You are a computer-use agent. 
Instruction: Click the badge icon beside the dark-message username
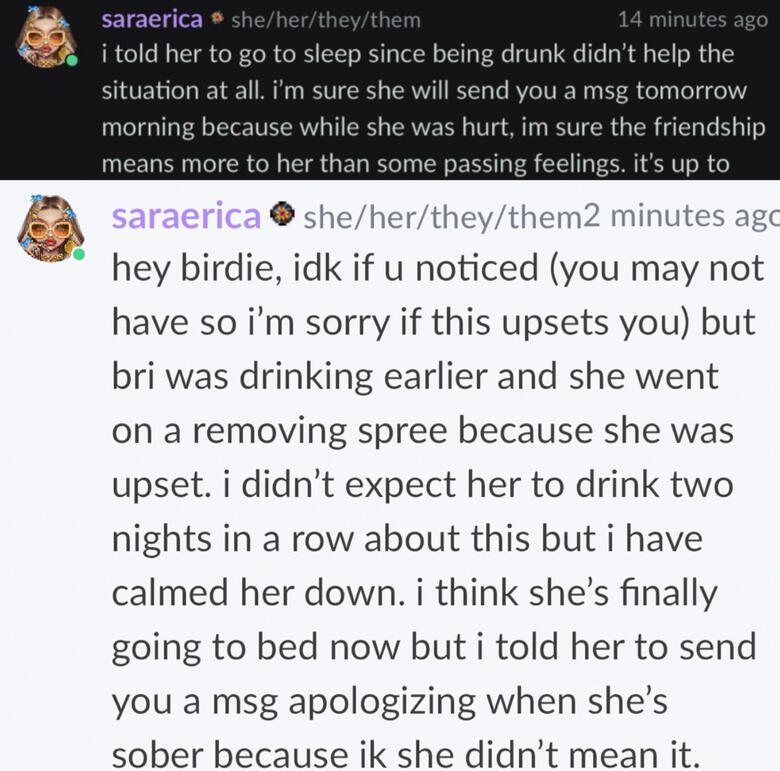[x=219, y=20]
